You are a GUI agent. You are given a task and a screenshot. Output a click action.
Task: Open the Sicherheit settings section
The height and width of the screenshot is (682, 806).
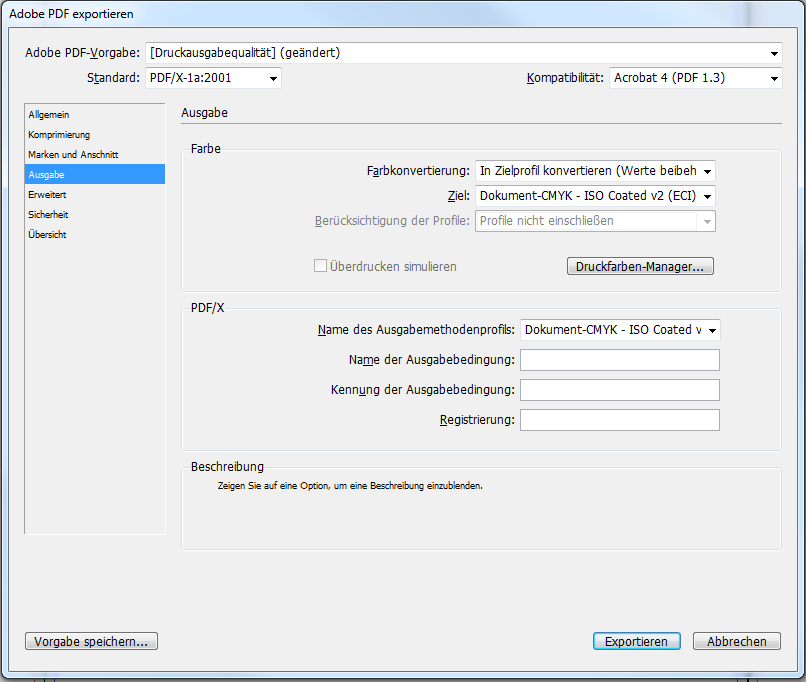pyautogui.click(x=49, y=215)
